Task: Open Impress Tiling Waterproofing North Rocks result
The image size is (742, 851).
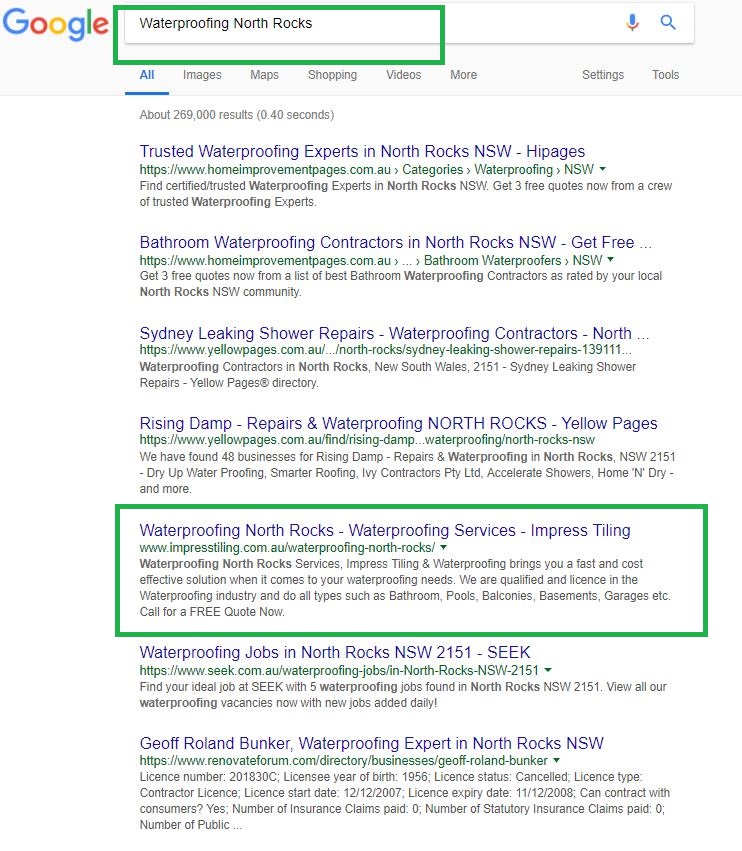Action: (385, 530)
